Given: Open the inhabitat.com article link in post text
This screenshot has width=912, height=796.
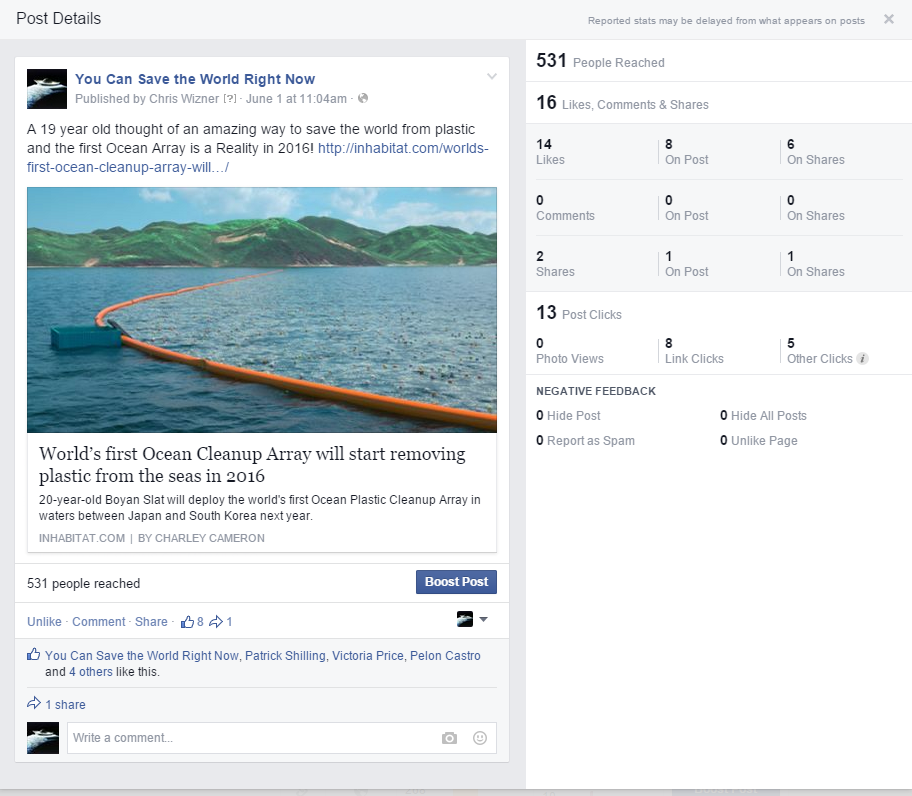Looking at the screenshot, I should [x=403, y=149].
